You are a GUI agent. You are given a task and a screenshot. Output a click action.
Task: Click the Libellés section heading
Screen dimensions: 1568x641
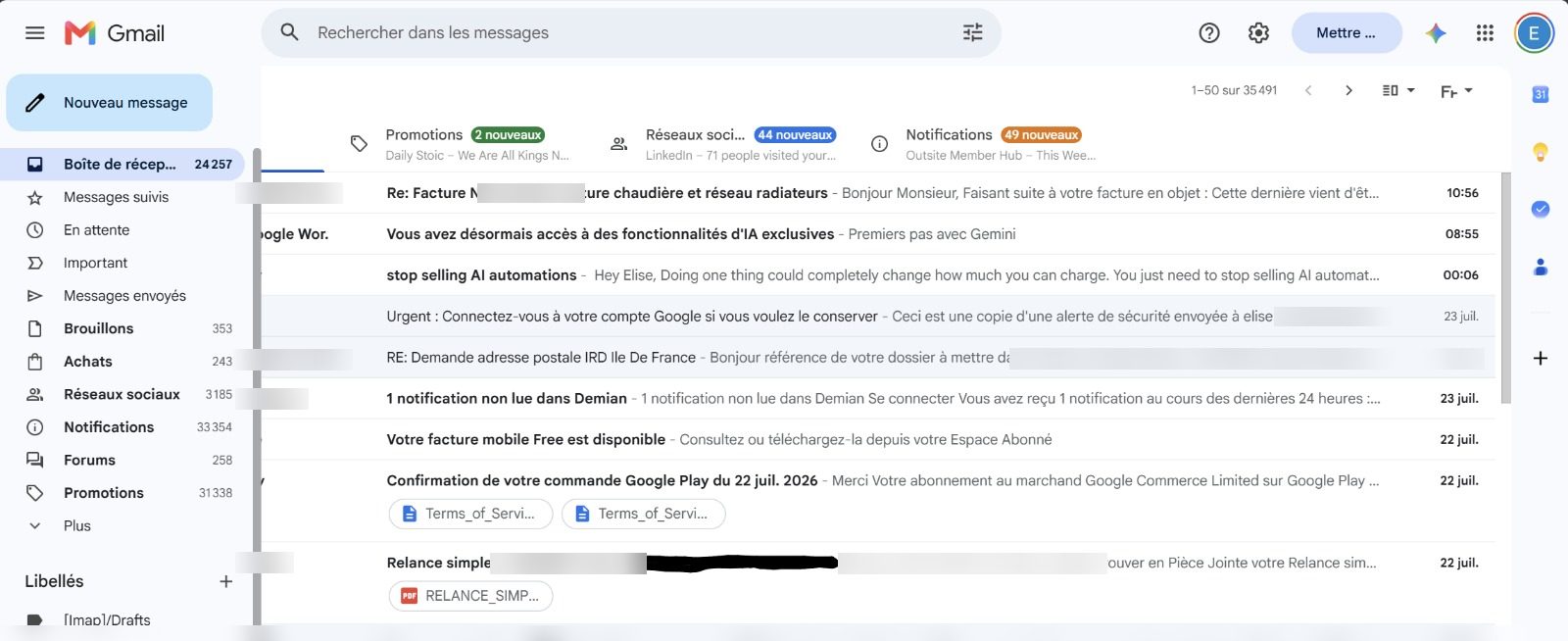54,581
